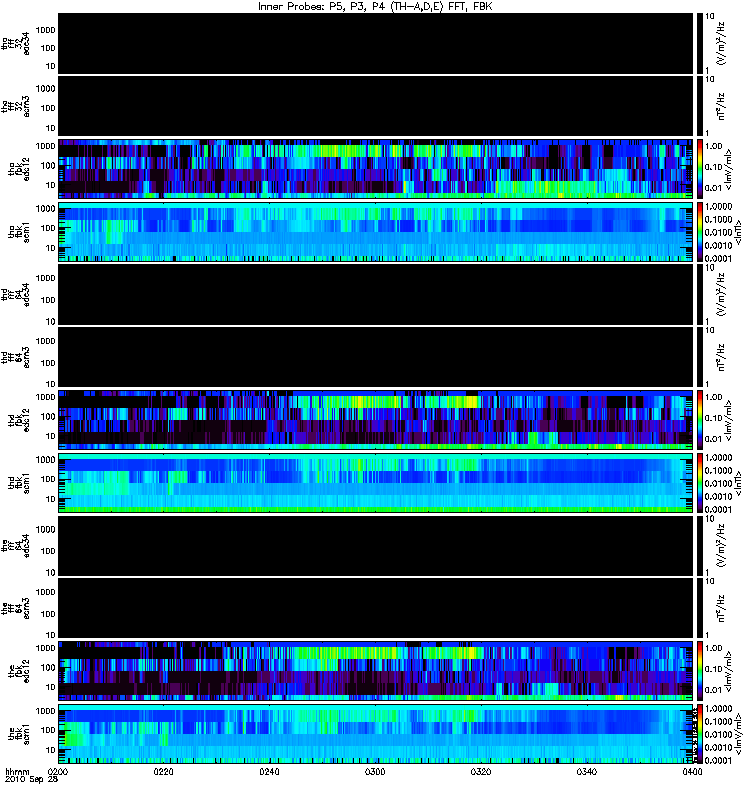Click the the fbk scm1 rainbow color bar
Image resolution: width=750 pixels, height=800 pixels.
point(700,734)
